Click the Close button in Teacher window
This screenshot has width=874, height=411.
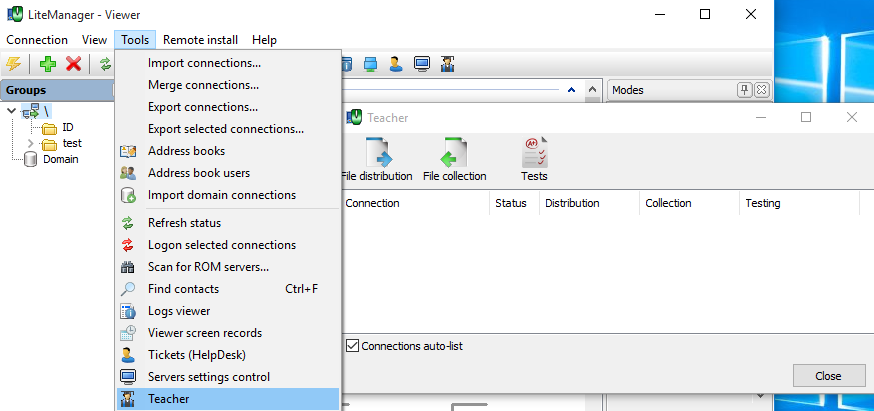[828, 376]
